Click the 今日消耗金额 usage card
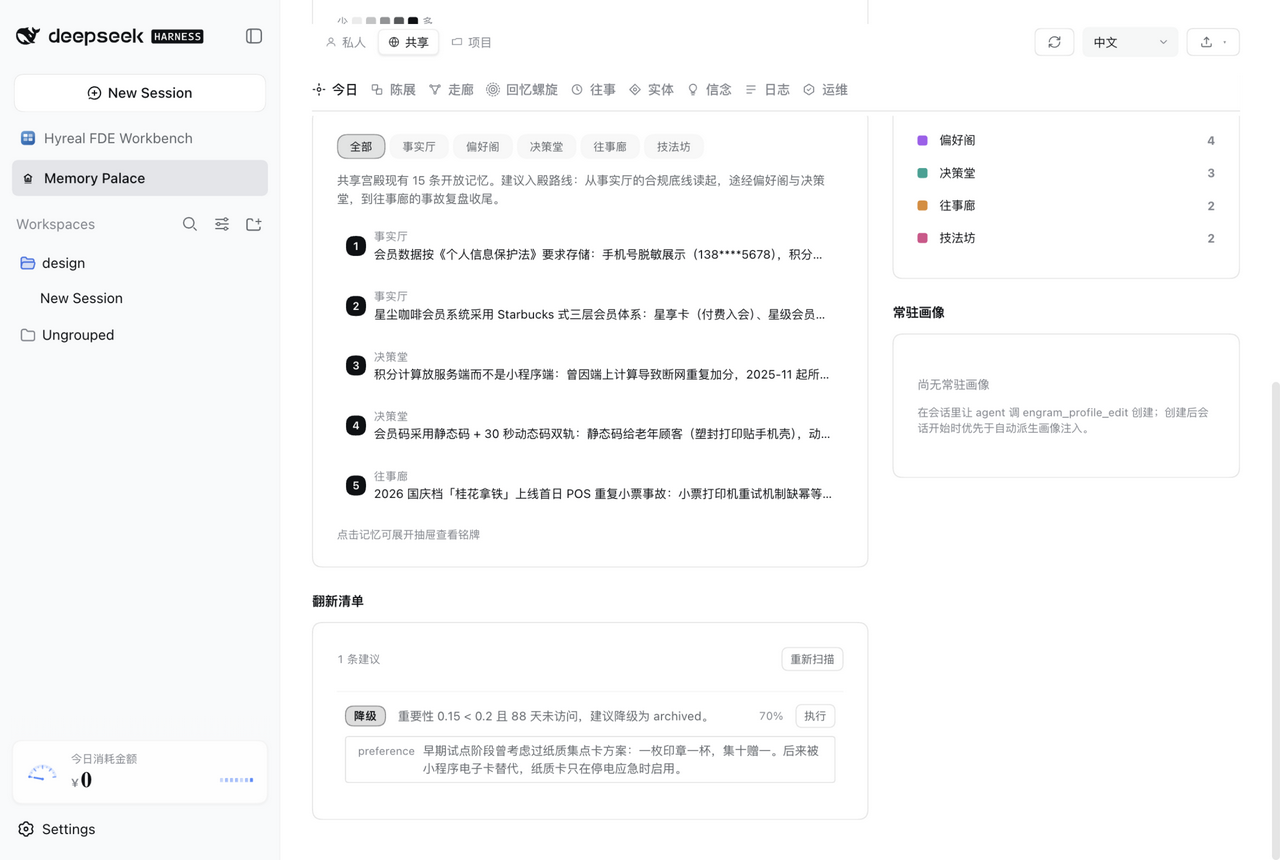Viewport: 1280px width, 860px height. point(140,772)
